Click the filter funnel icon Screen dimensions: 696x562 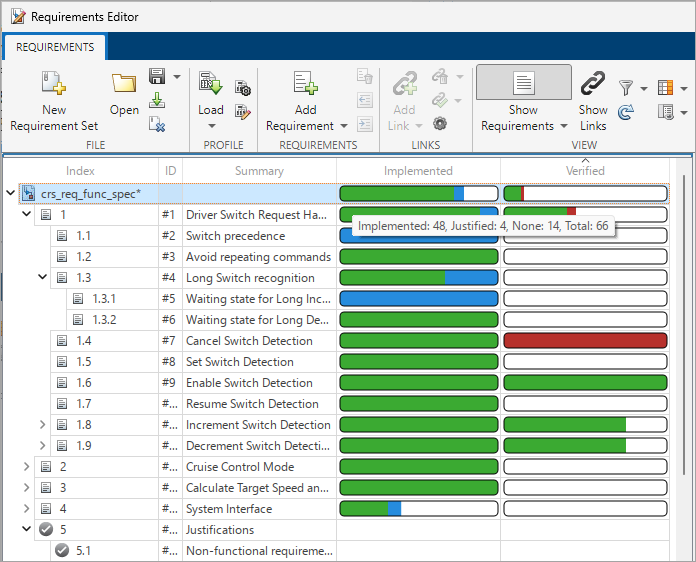(627, 89)
